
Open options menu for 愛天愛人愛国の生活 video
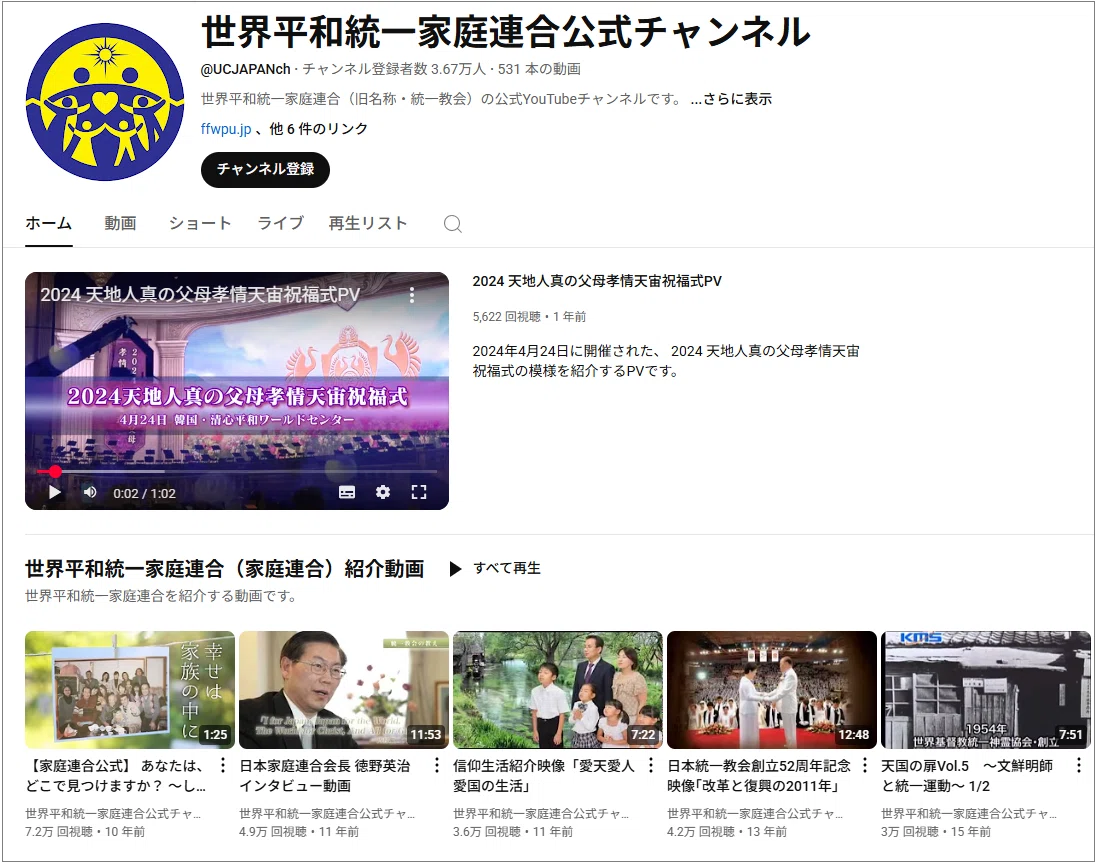coord(651,766)
